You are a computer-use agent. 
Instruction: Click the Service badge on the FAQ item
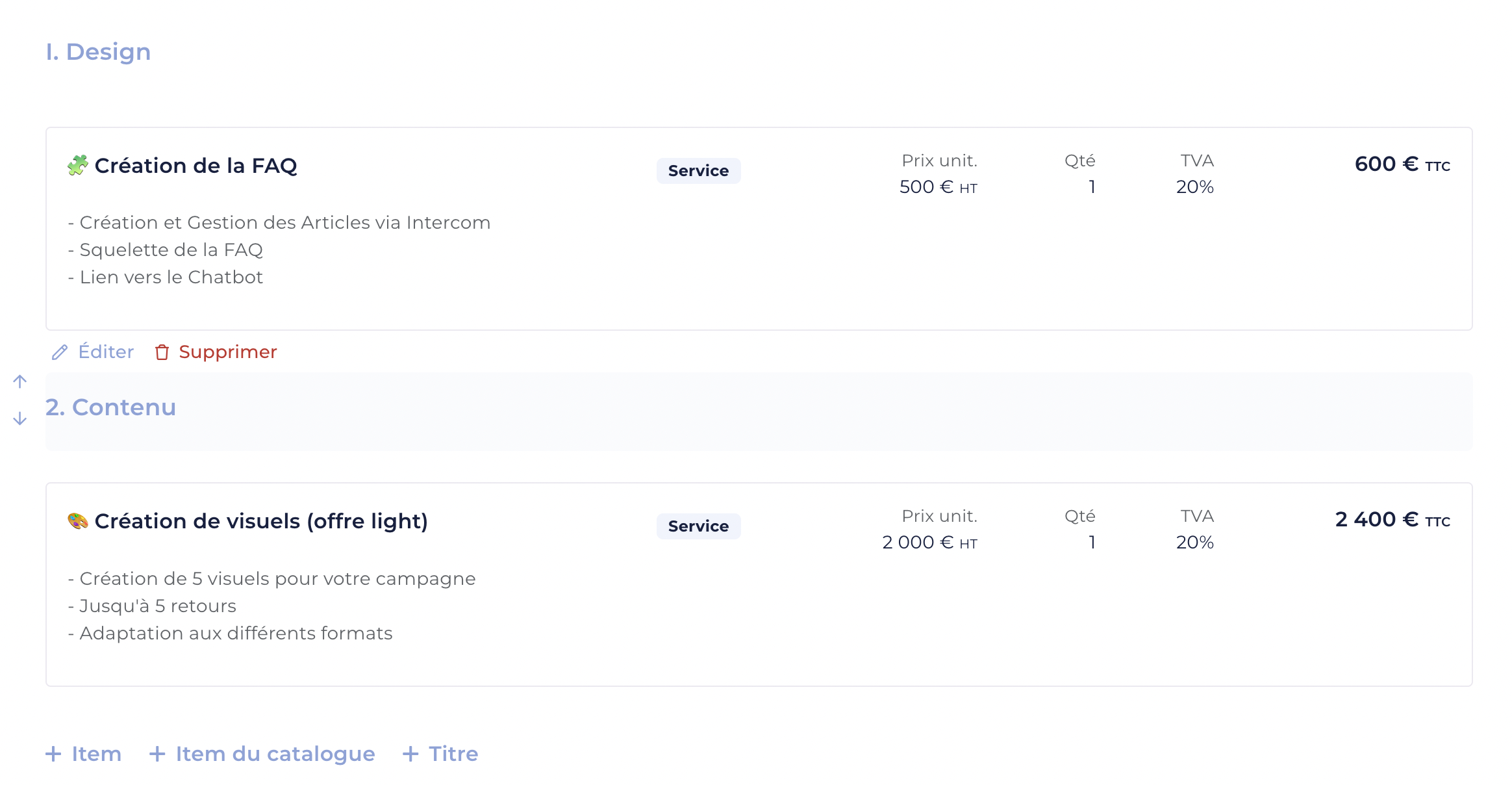[698, 171]
